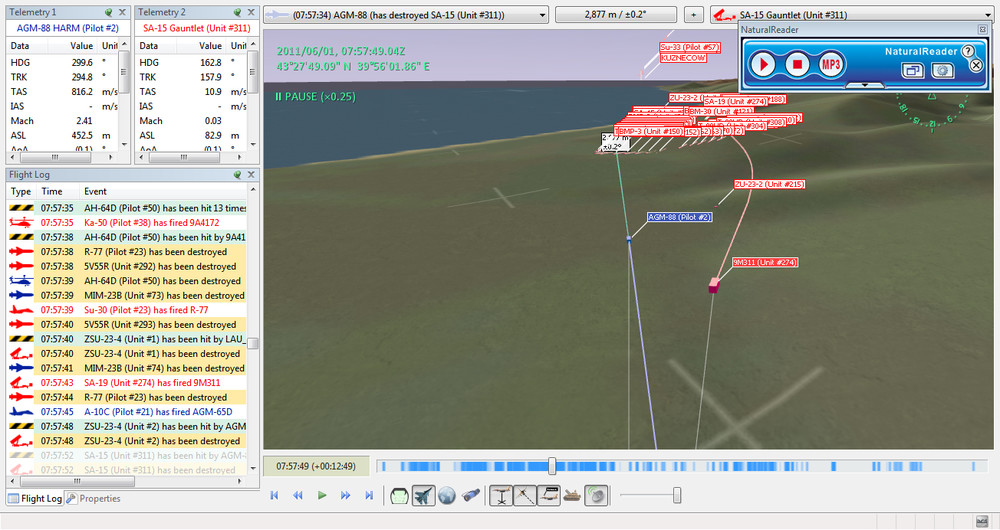Toggle altitude pole display for aircraft
Viewport: 1000px width, 530px height.
point(502,496)
